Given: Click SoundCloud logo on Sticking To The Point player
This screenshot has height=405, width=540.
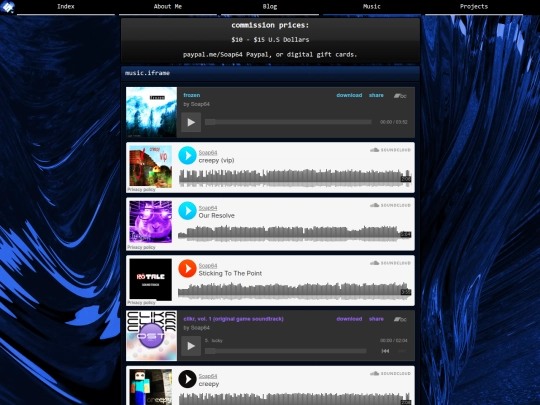Looking at the screenshot, I should pyautogui.click(x=390, y=263).
